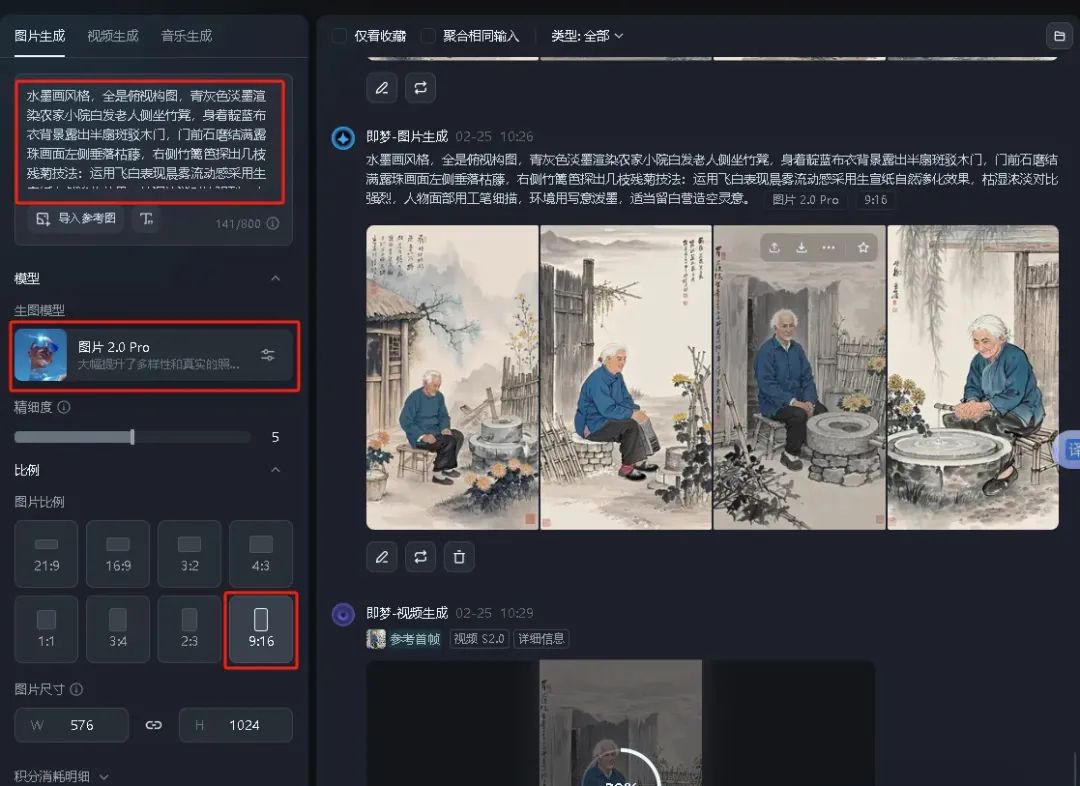Click the folder icon at top right
Image resolution: width=1080 pixels, height=786 pixels.
(x=1059, y=36)
